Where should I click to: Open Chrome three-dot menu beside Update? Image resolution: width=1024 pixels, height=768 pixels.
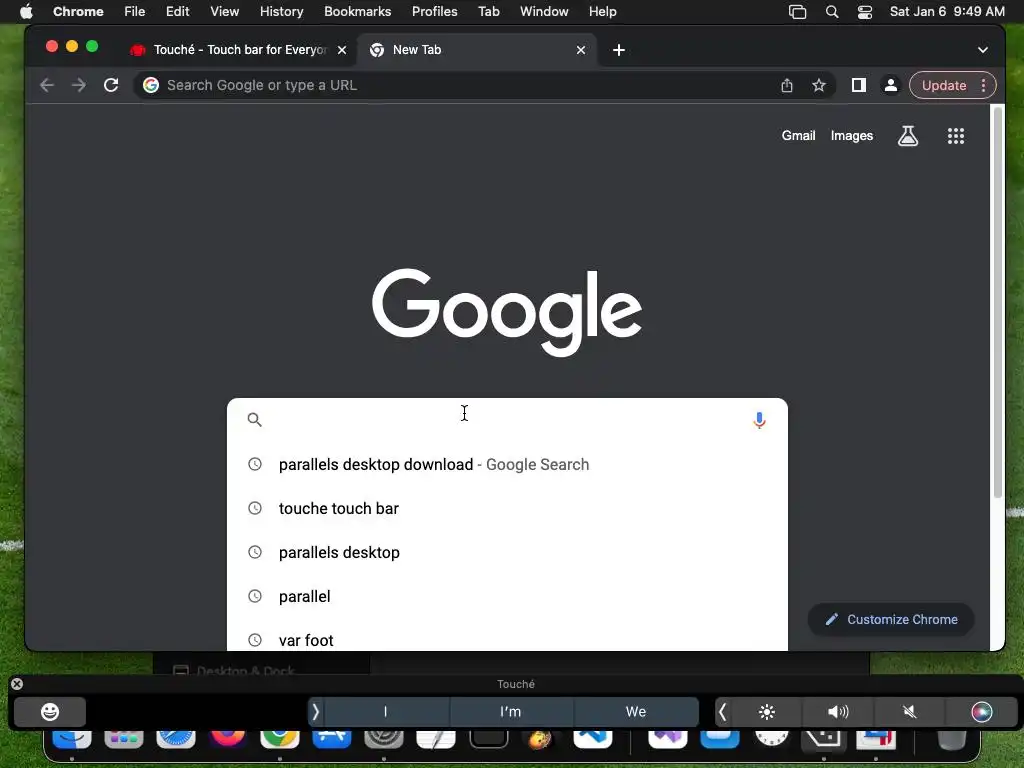(x=984, y=86)
